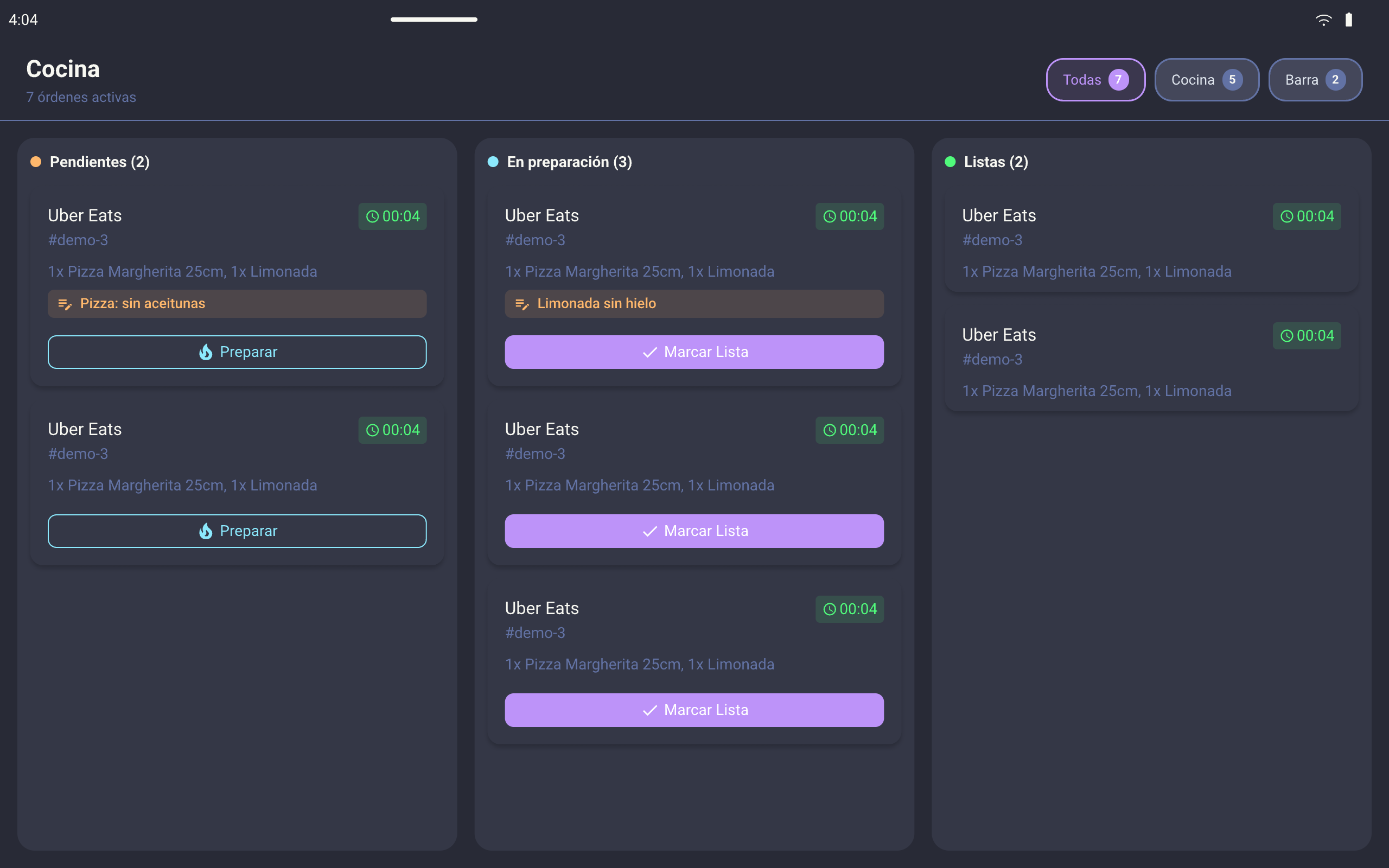Click the timer on the pending card without a note
Screen dimensions: 1389x868
(393, 430)
